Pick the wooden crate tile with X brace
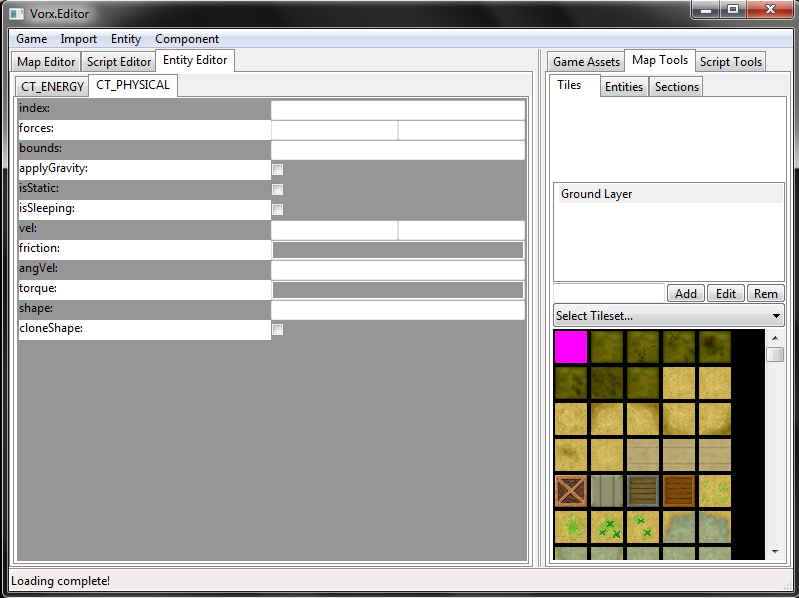The width and height of the screenshot is (799, 598). (x=571, y=491)
